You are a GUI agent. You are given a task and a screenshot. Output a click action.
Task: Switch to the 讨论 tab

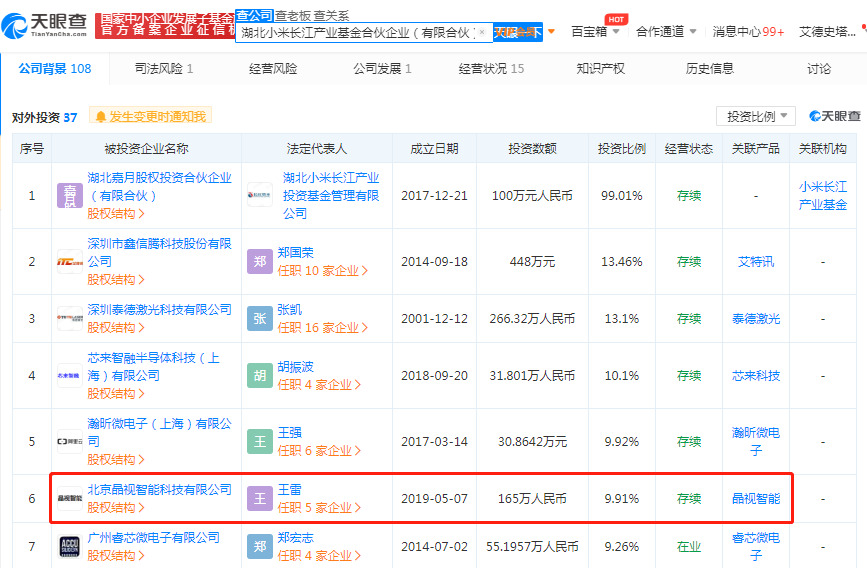pyautogui.click(x=819, y=69)
